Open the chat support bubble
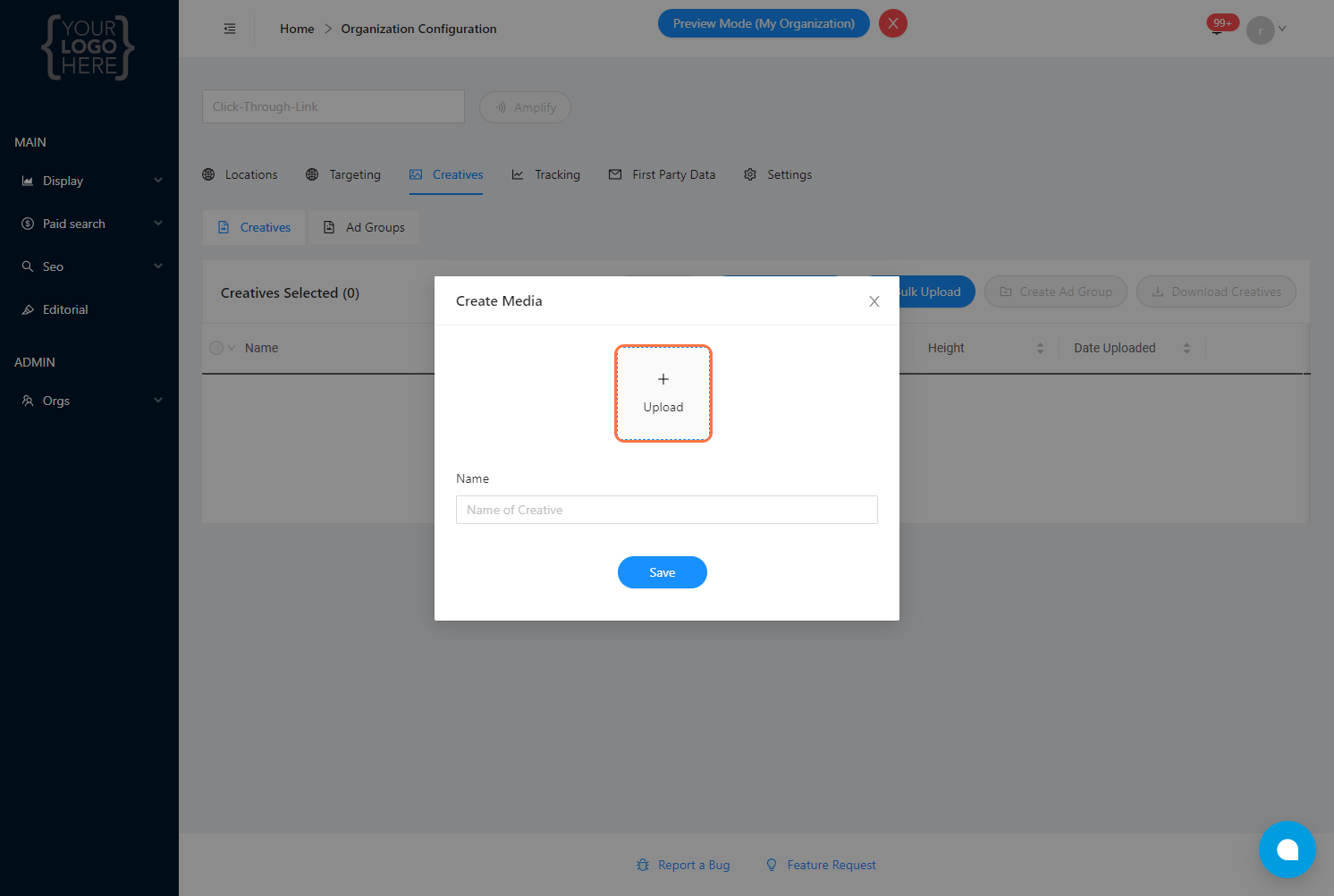Image resolution: width=1334 pixels, height=896 pixels. [x=1288, y=850]
